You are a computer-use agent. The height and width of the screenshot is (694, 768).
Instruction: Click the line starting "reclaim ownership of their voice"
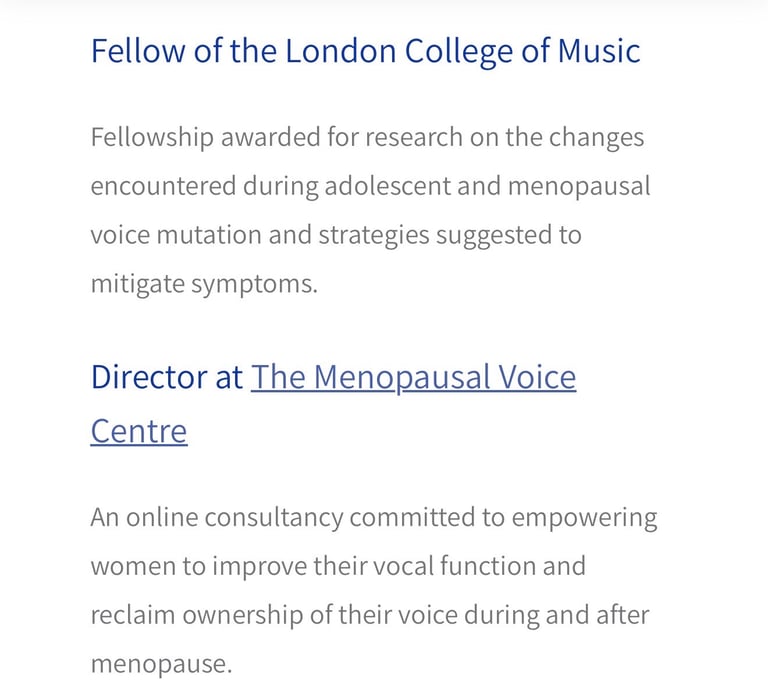(369, 615)
